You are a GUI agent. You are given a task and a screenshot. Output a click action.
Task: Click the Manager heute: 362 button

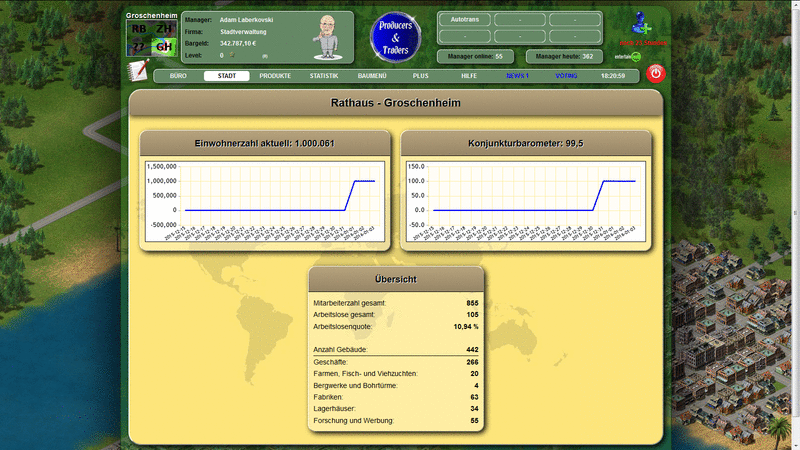pyautogui.click(x=564, y=57)
